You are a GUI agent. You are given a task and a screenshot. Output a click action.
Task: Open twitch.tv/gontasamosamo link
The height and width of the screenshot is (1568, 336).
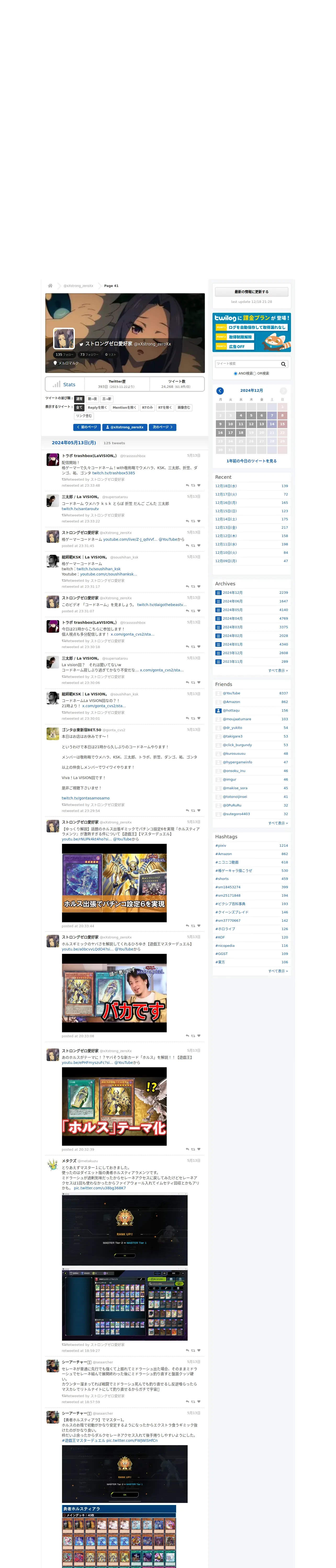[x=85, y=798]
